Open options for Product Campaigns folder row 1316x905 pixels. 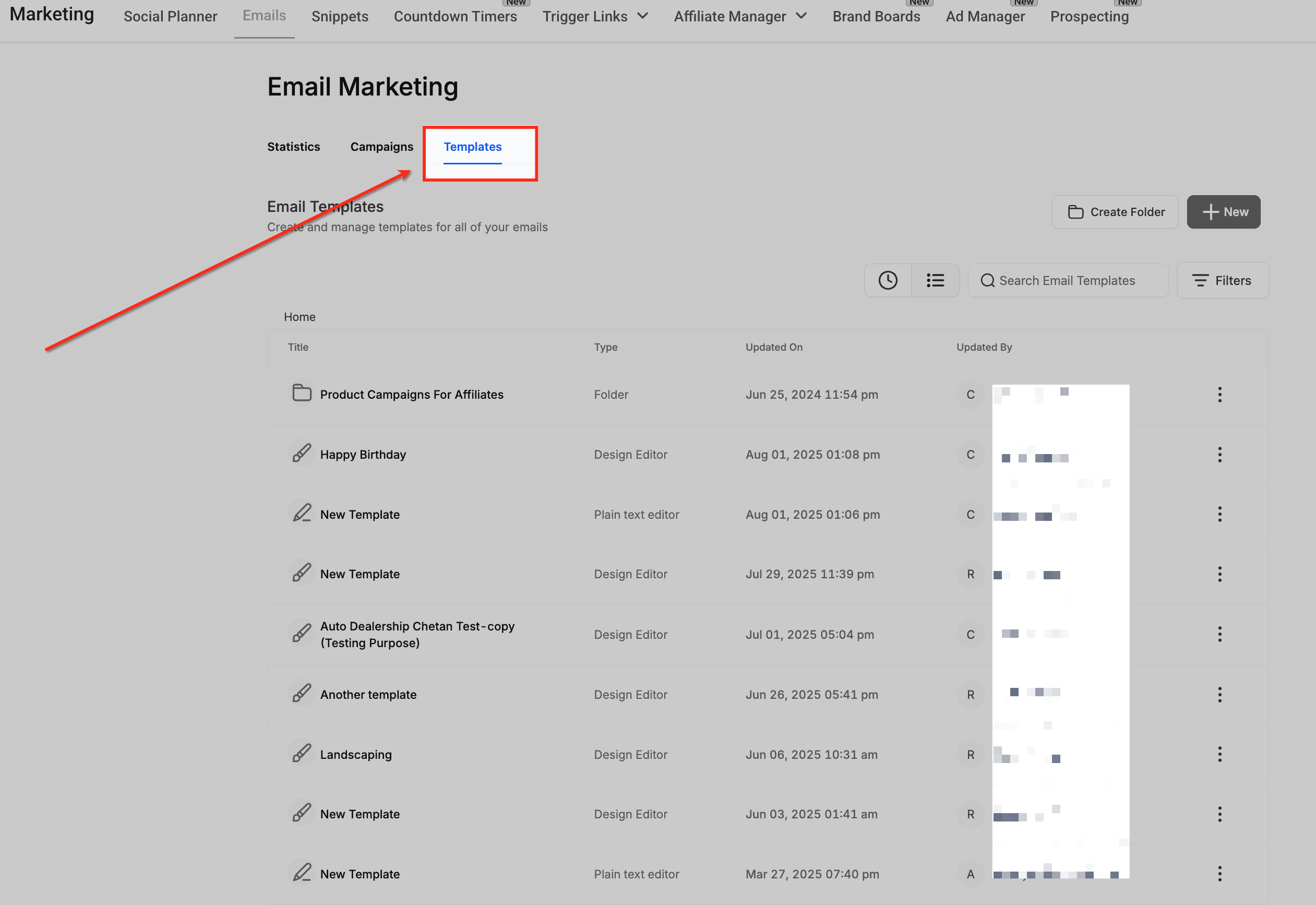coord(1219,394)
